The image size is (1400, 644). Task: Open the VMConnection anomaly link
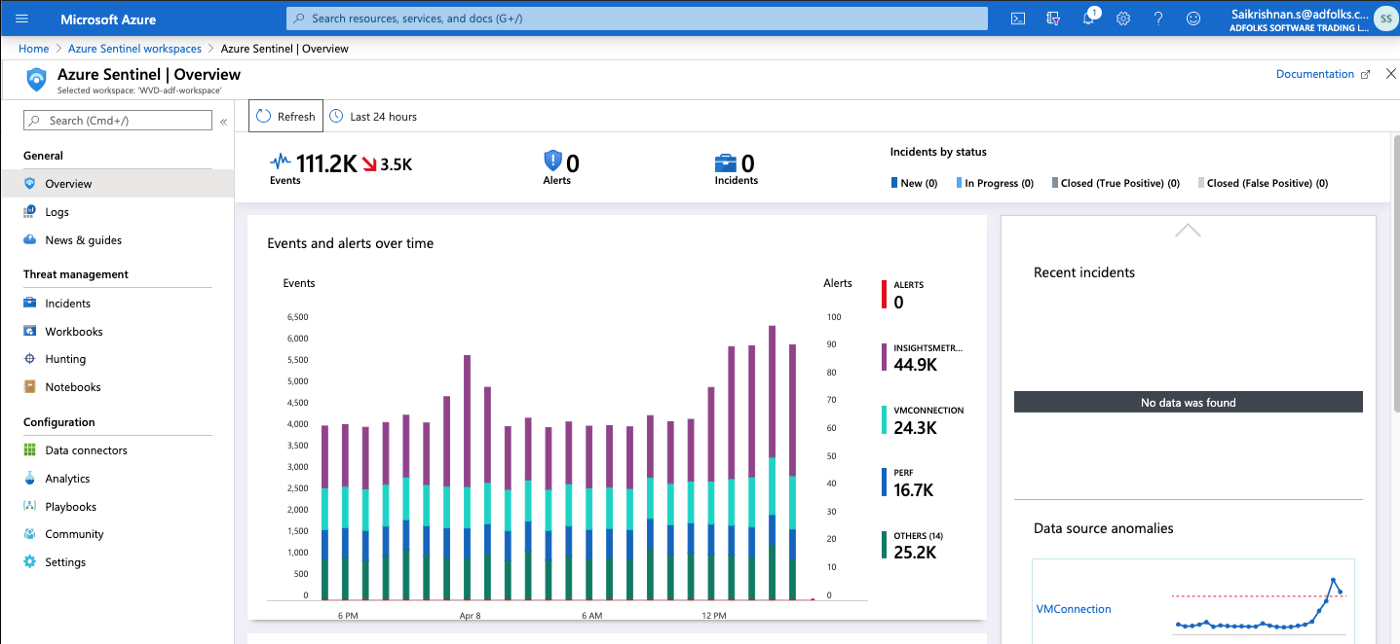(x=1073, y=609)
